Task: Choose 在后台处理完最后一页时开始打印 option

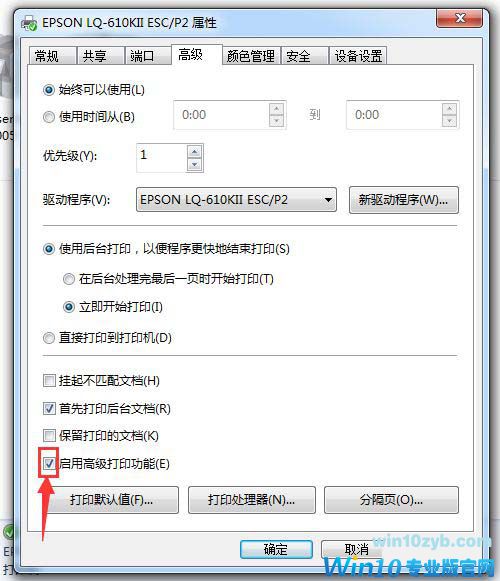Action: (69, 279)
